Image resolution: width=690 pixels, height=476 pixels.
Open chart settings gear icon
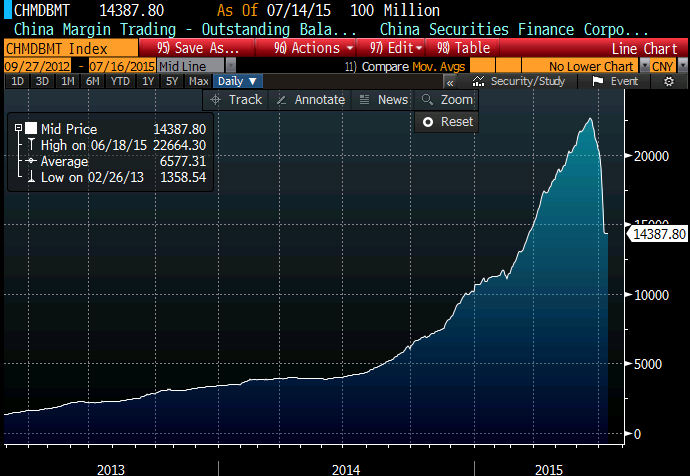click(669, 81)
